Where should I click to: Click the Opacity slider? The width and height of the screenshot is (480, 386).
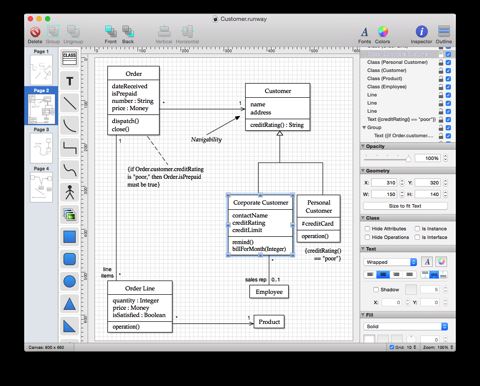388,159
